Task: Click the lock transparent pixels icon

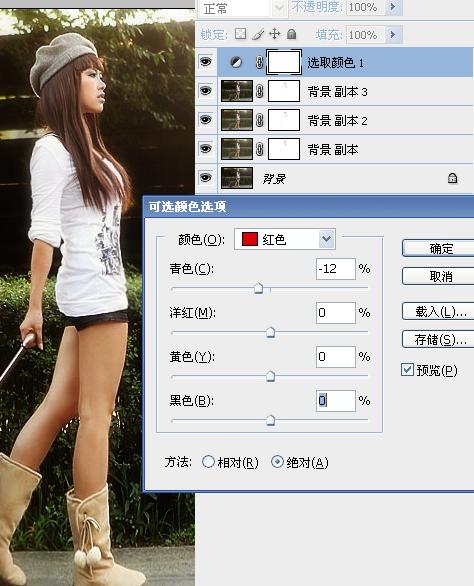Action: click(x=240, y=34)
